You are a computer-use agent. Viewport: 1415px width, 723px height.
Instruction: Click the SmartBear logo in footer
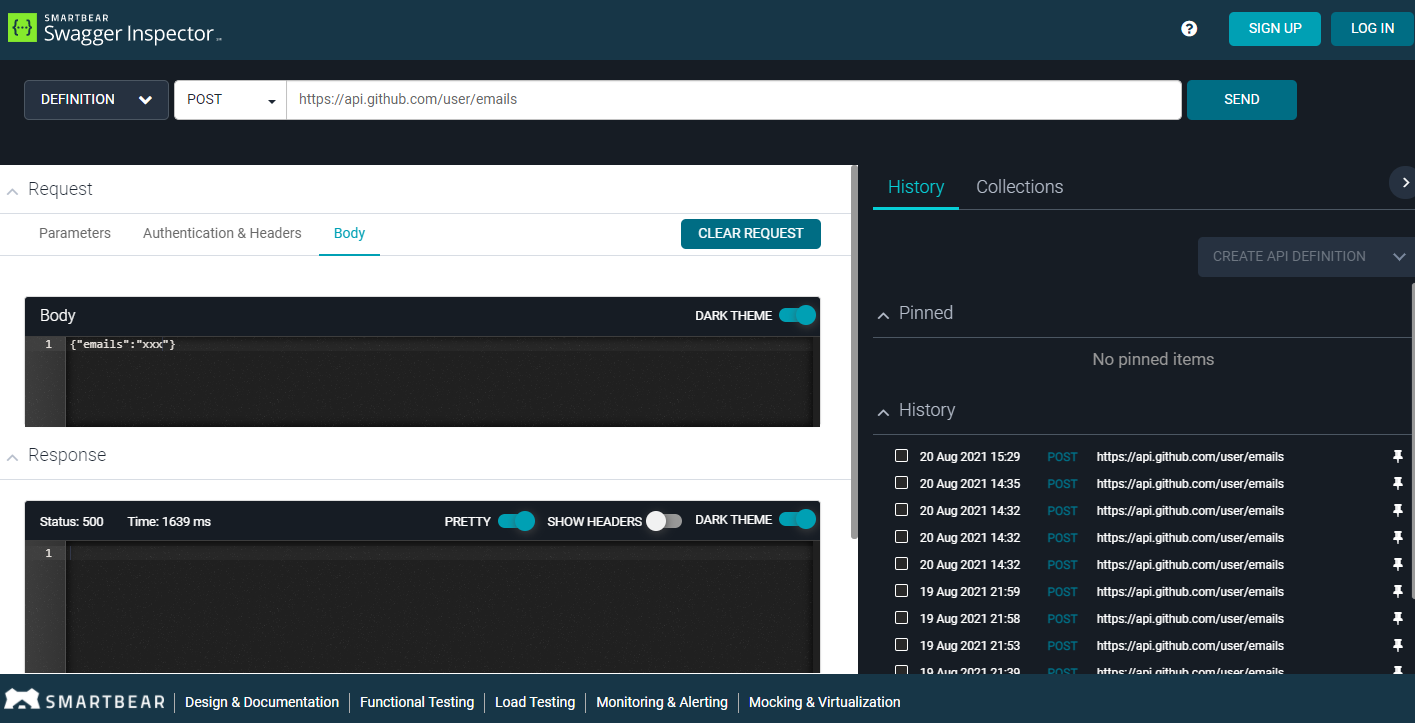(84, 701)
